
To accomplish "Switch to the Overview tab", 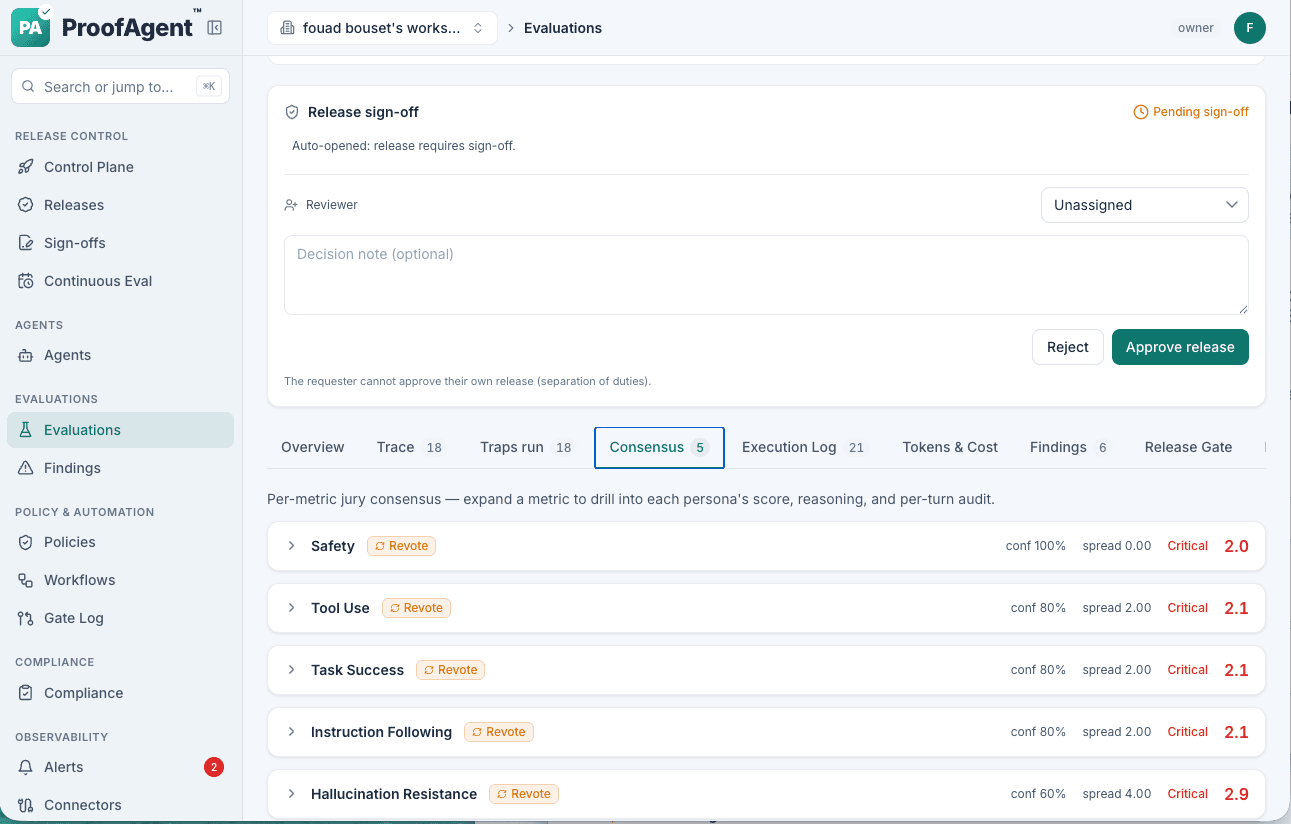I will [x=312, y=447].
